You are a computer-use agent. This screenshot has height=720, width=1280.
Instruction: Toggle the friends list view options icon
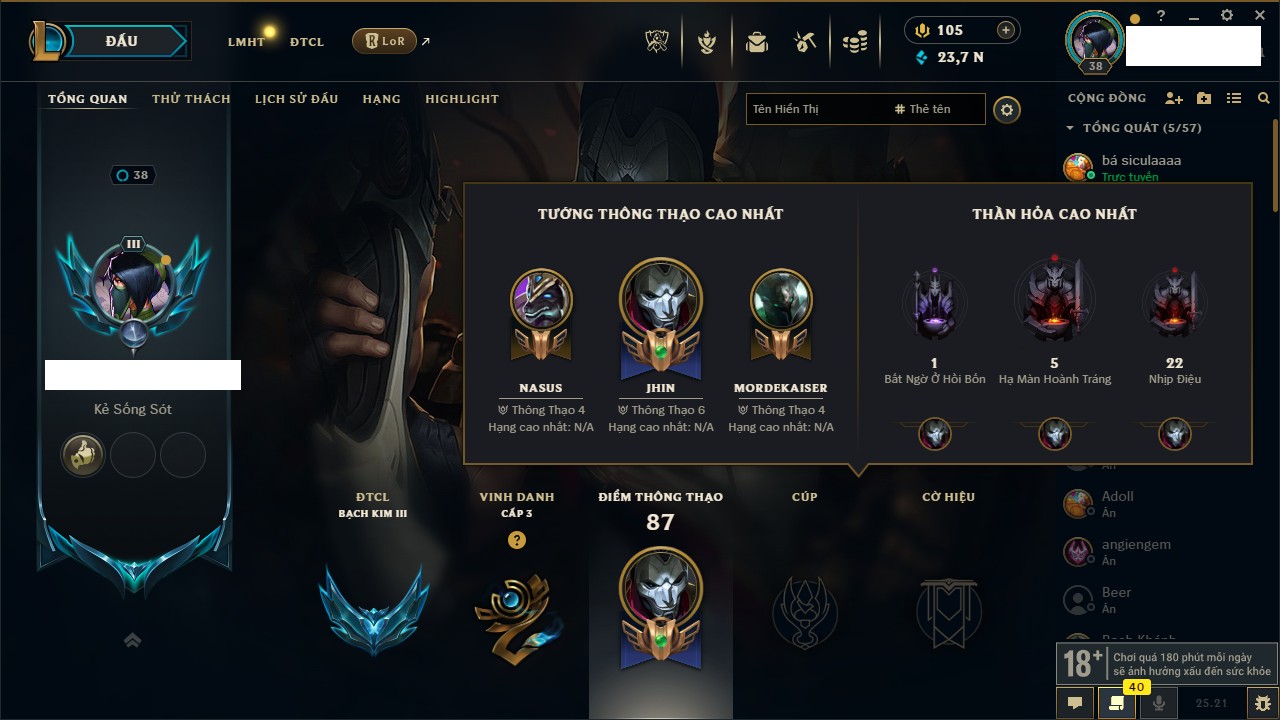click(x=1234, y=98)
